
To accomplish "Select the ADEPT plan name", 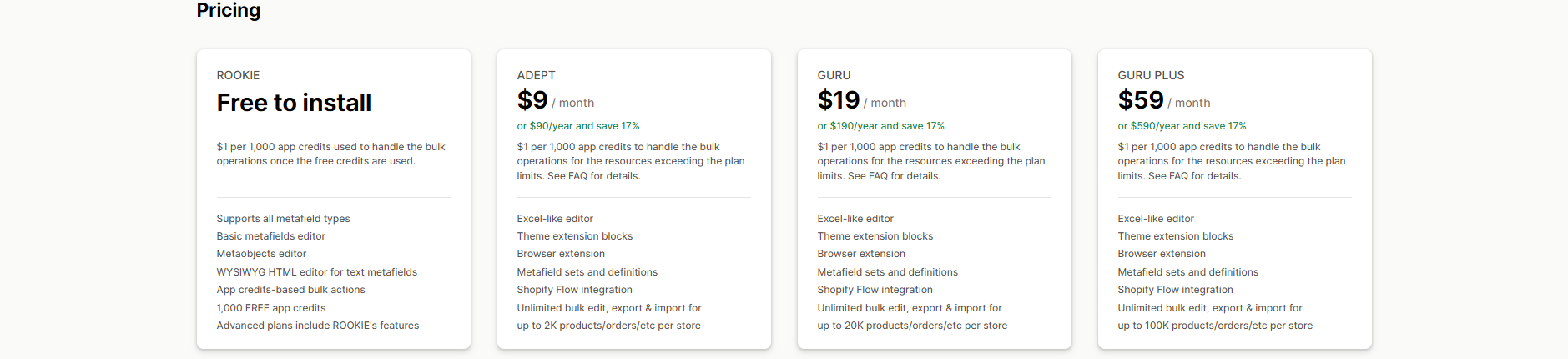I will pos(536,75).
